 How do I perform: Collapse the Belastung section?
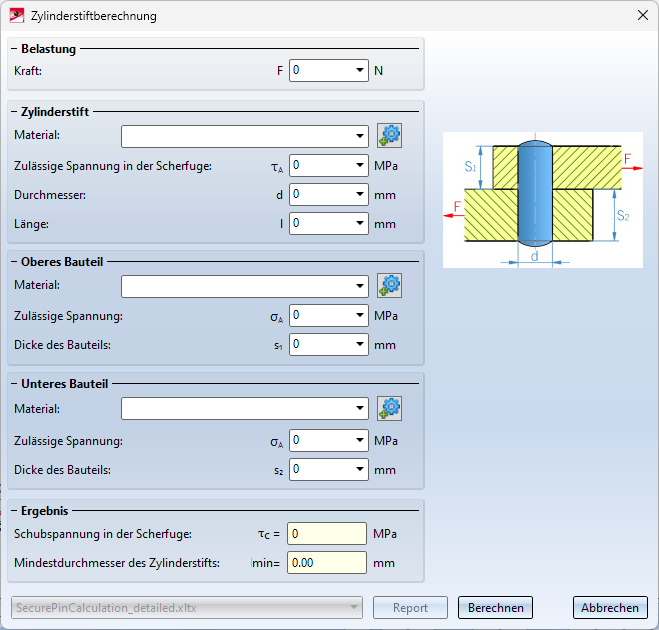point(14,49)
